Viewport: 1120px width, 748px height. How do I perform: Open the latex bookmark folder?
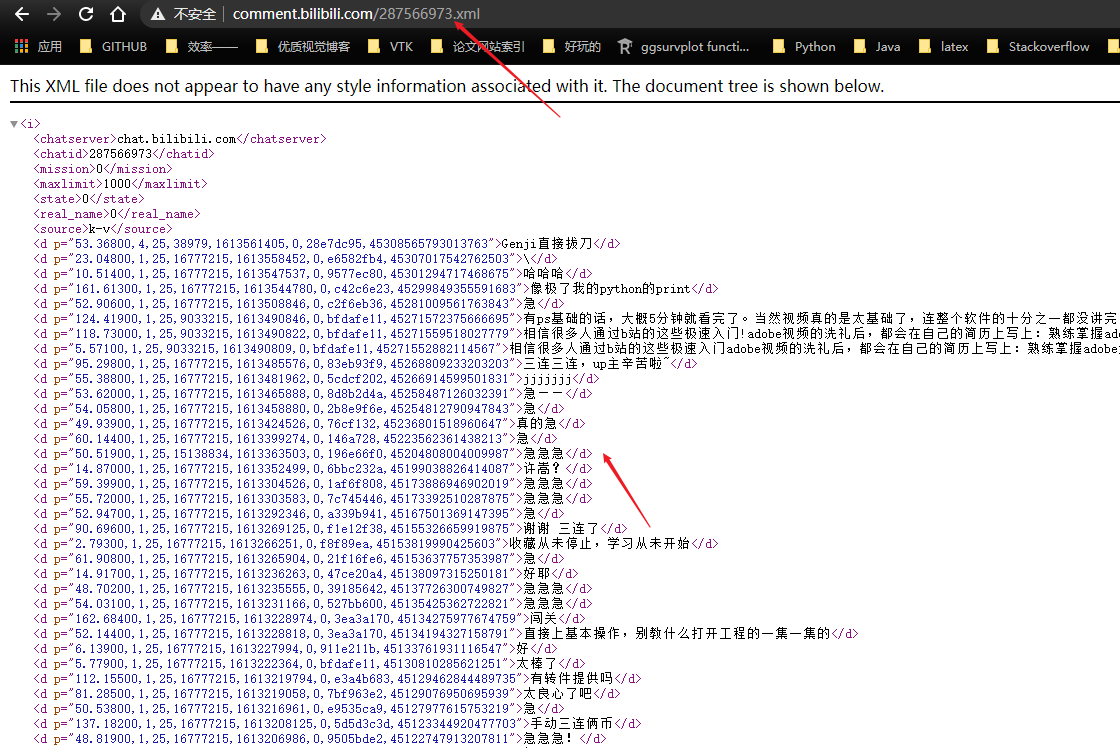(944, 46)
